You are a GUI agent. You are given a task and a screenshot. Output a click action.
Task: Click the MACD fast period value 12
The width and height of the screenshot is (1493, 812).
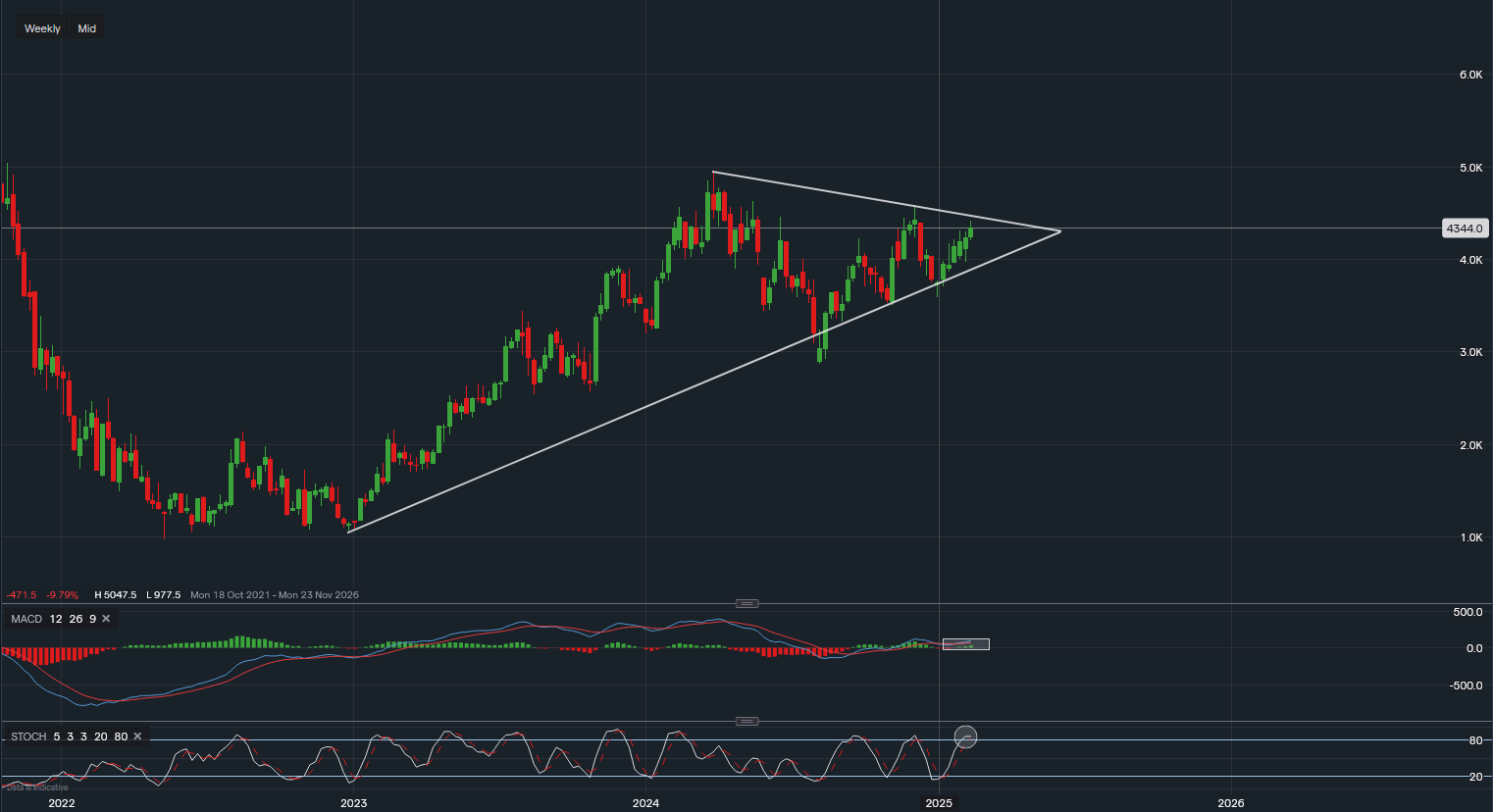point(56,619)
